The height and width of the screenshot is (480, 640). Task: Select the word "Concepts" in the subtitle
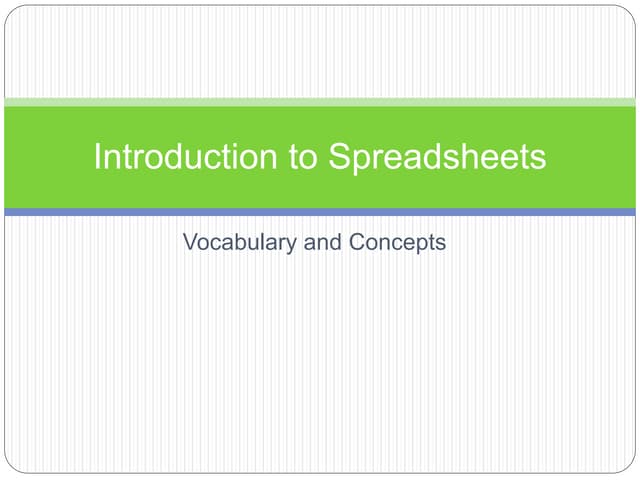click(x=398, y=242)
